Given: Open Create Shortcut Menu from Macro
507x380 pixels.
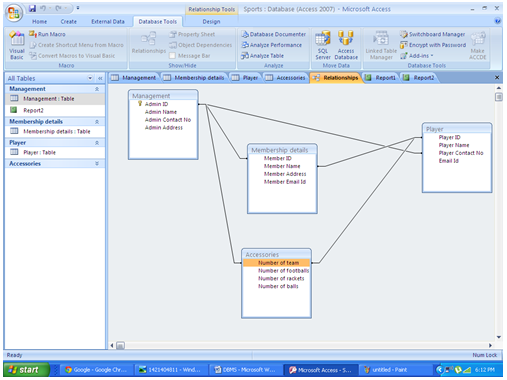Looking at the screenshot, I should 76,45.
